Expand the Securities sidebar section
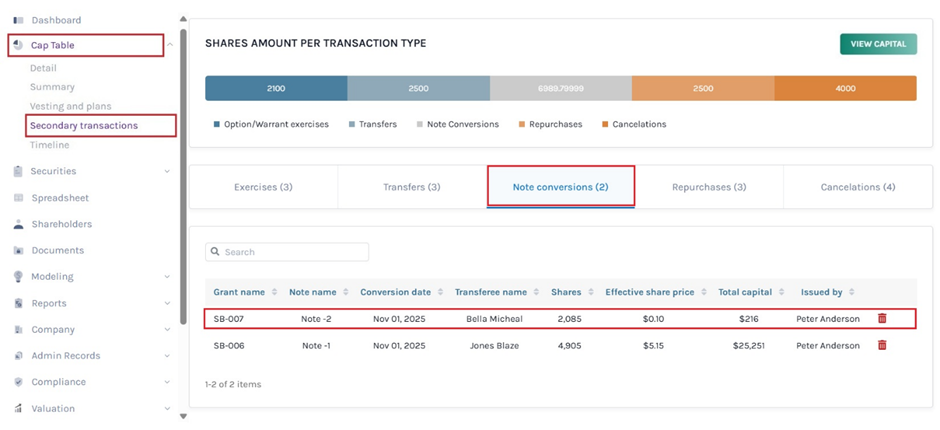This screenshot has width=940, height=430. (167, 172)
